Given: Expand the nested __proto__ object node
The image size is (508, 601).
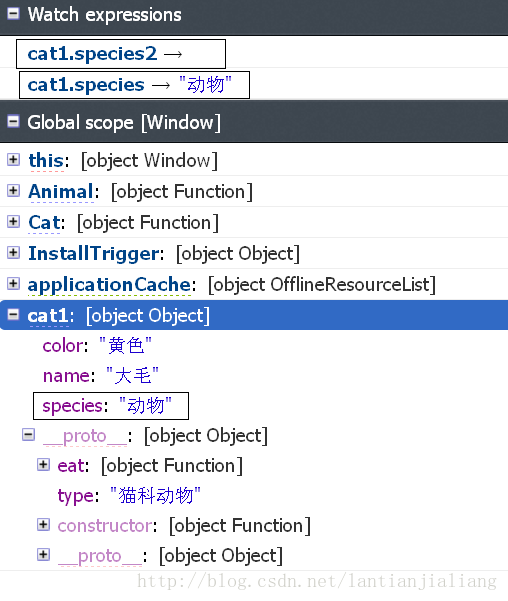Looking at the screenshot, I should [x=43, y=555].
